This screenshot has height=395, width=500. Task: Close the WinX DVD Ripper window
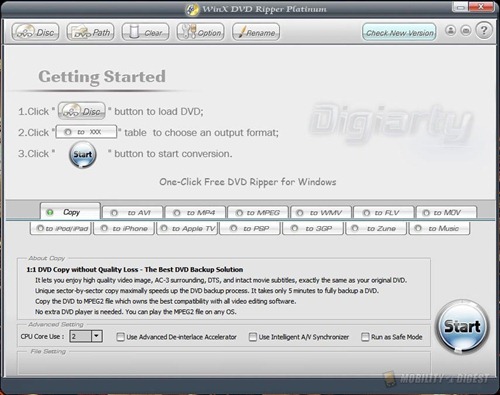point(481,7)
